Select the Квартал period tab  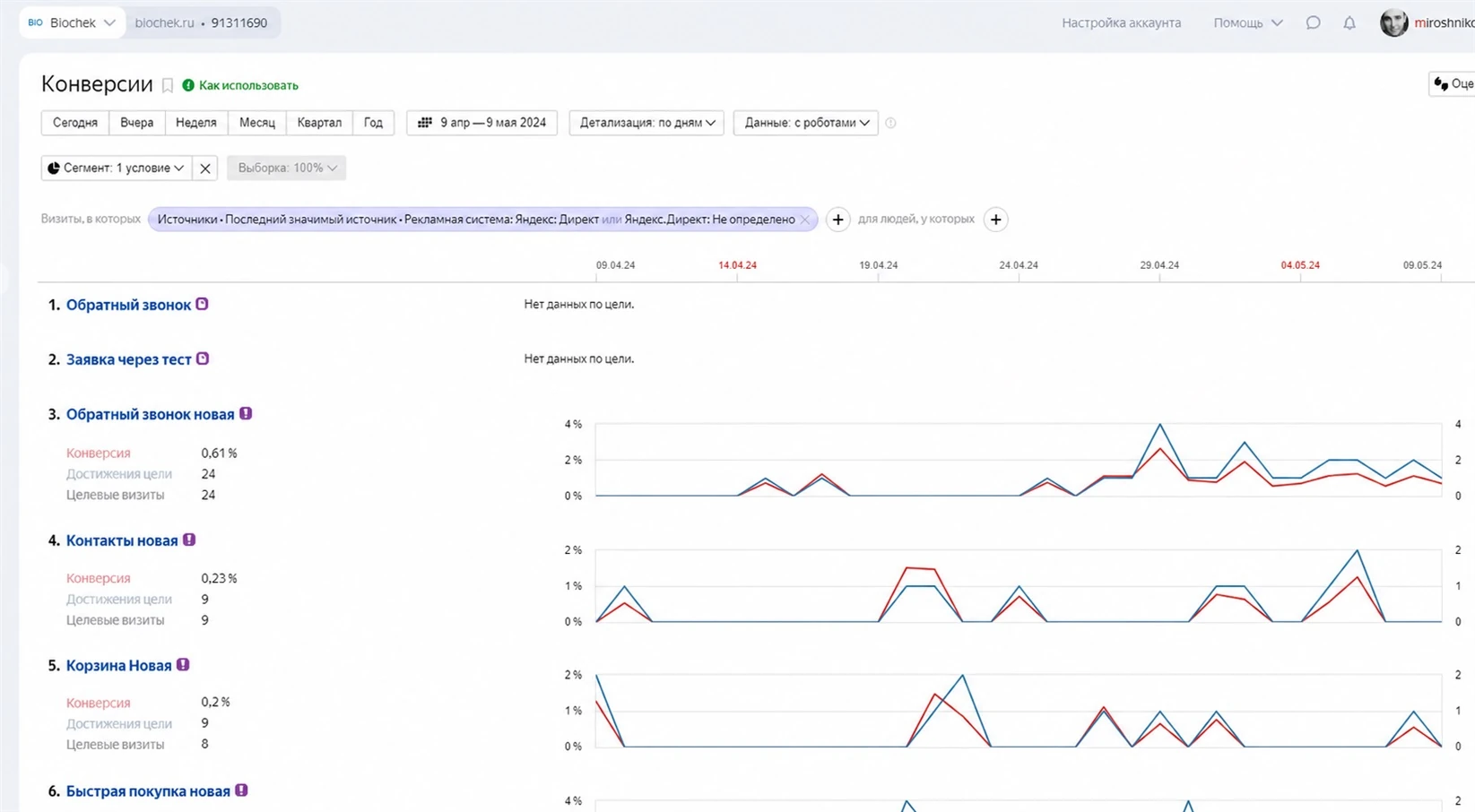click(x=319, y=123)
